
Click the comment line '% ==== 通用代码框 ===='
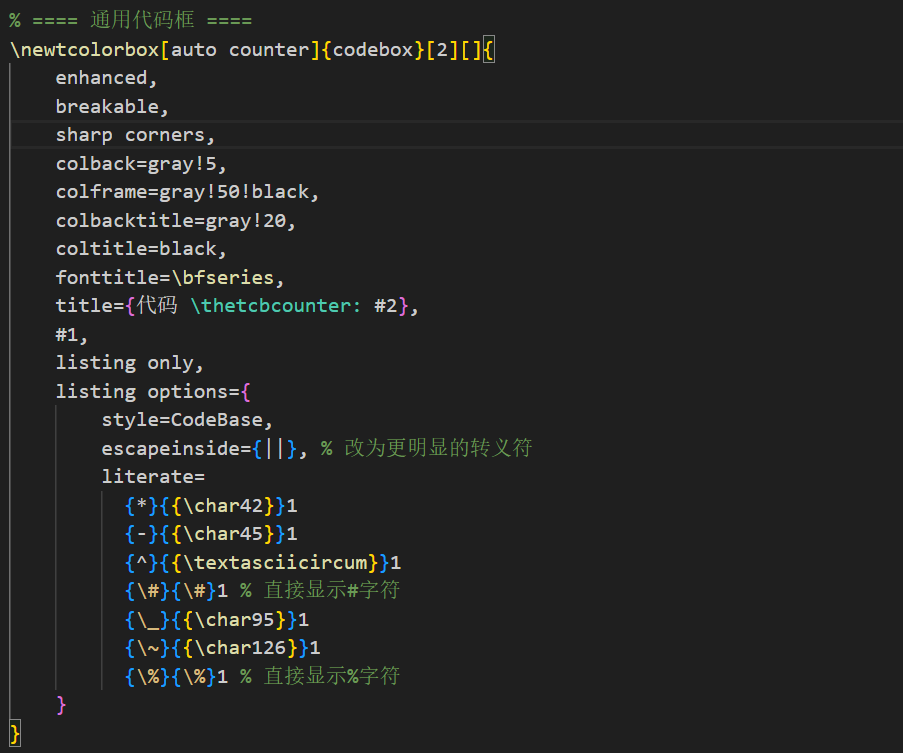[x=131, y=21]
